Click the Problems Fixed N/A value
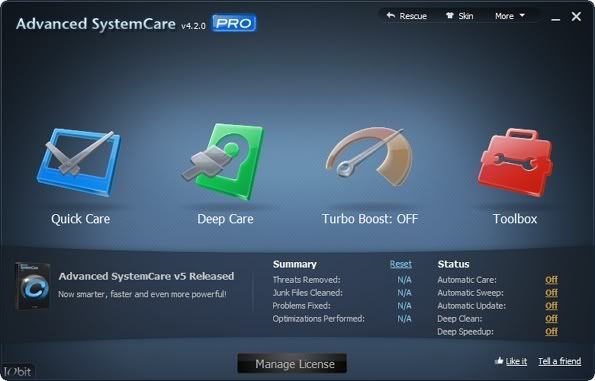This screenshot has height=381, width=595. [404, 306]
